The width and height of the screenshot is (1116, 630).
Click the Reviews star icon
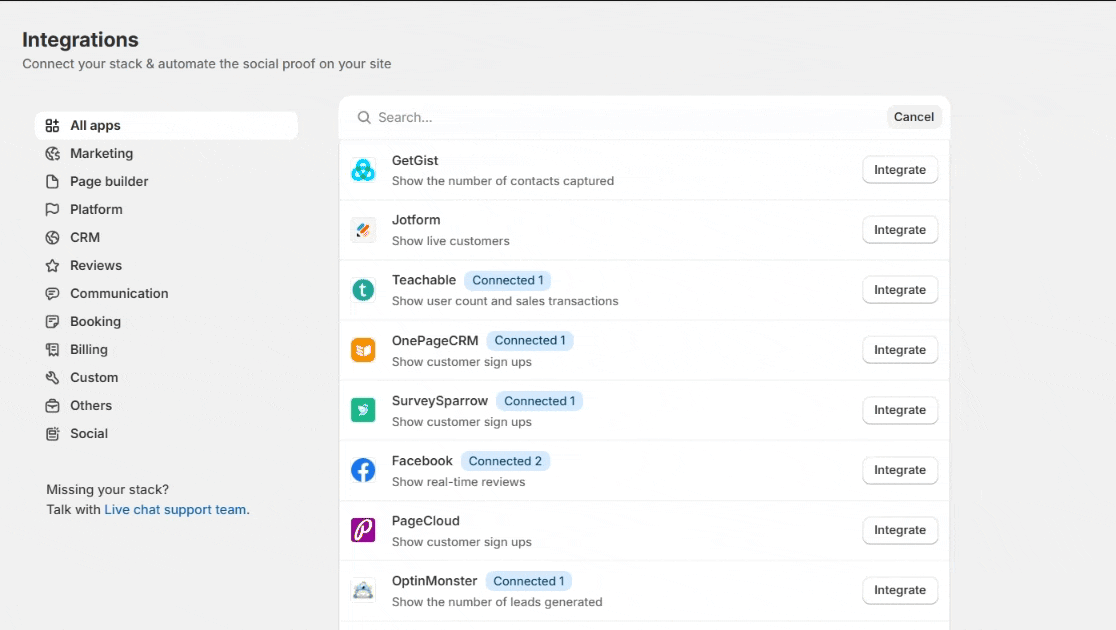52,266
